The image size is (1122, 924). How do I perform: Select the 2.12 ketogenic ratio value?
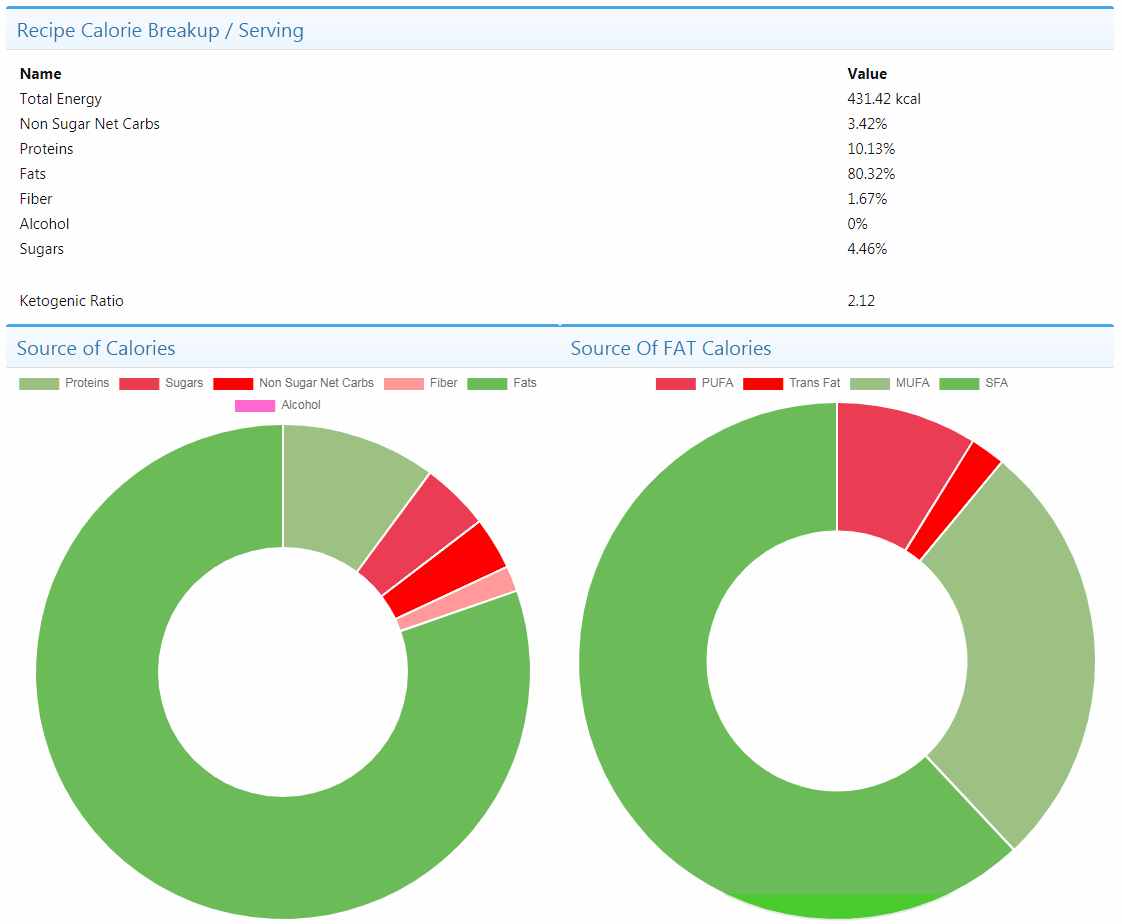861,301
